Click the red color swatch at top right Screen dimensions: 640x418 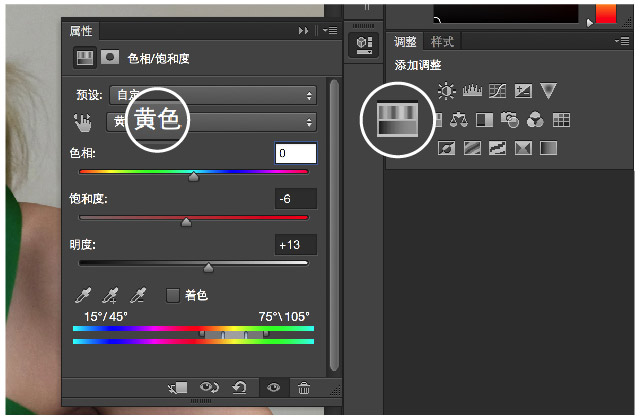coord(606,13)
